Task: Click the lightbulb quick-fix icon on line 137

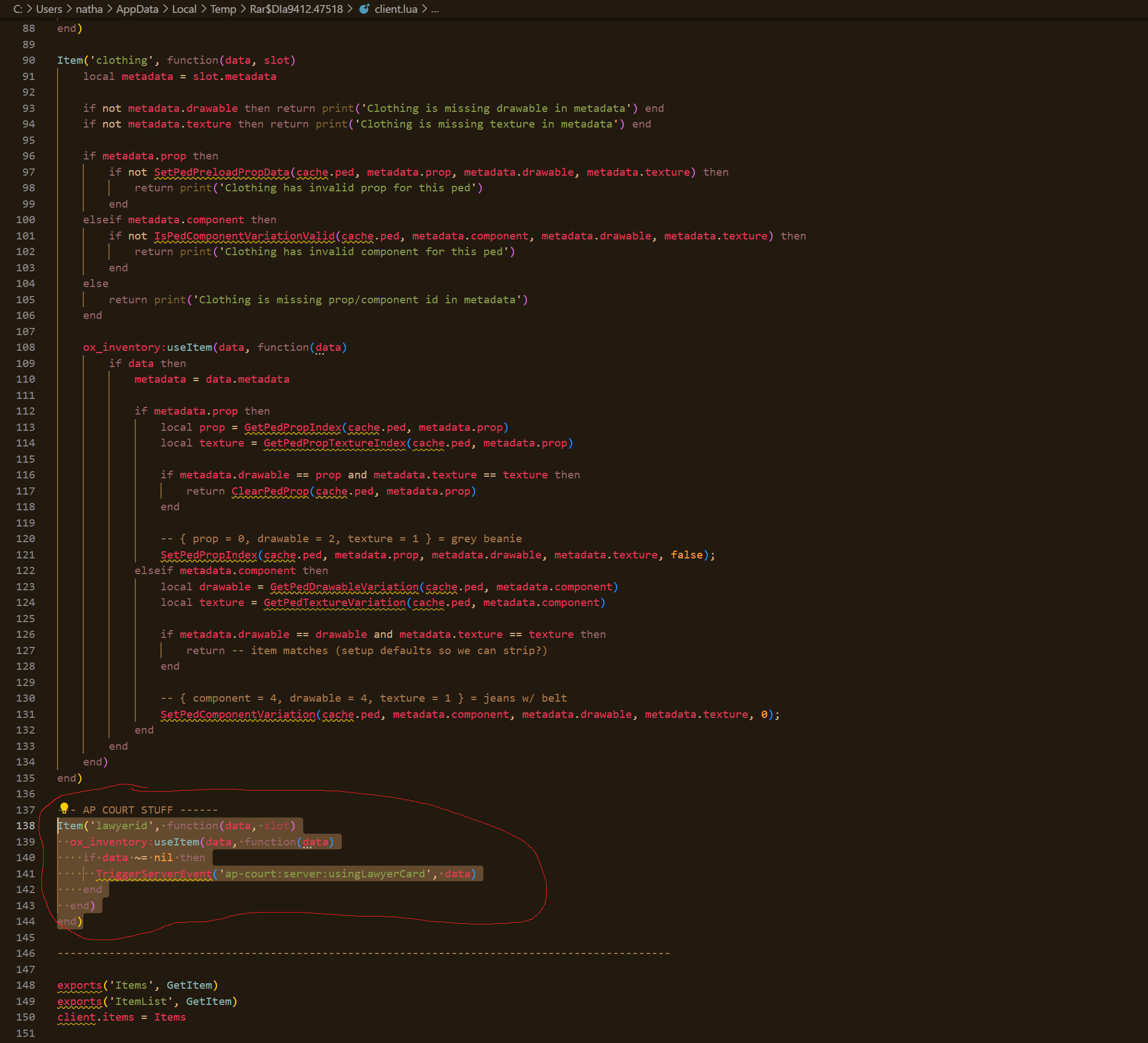Action: [64, 809]
